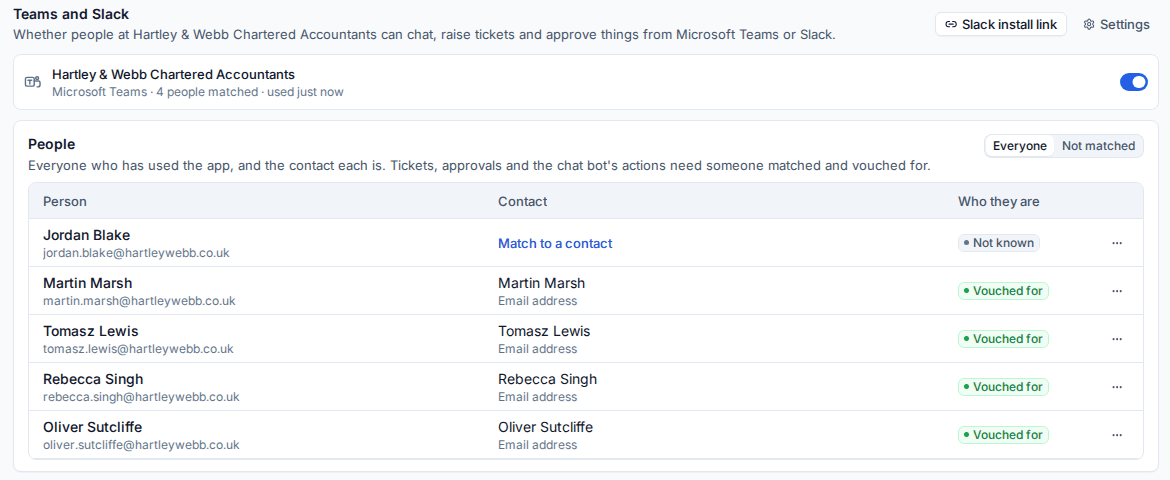Click Oliver Sutcliffe in the Contact column
The height and width of the screenshot is (480, 1170).
tap(545, 427)
